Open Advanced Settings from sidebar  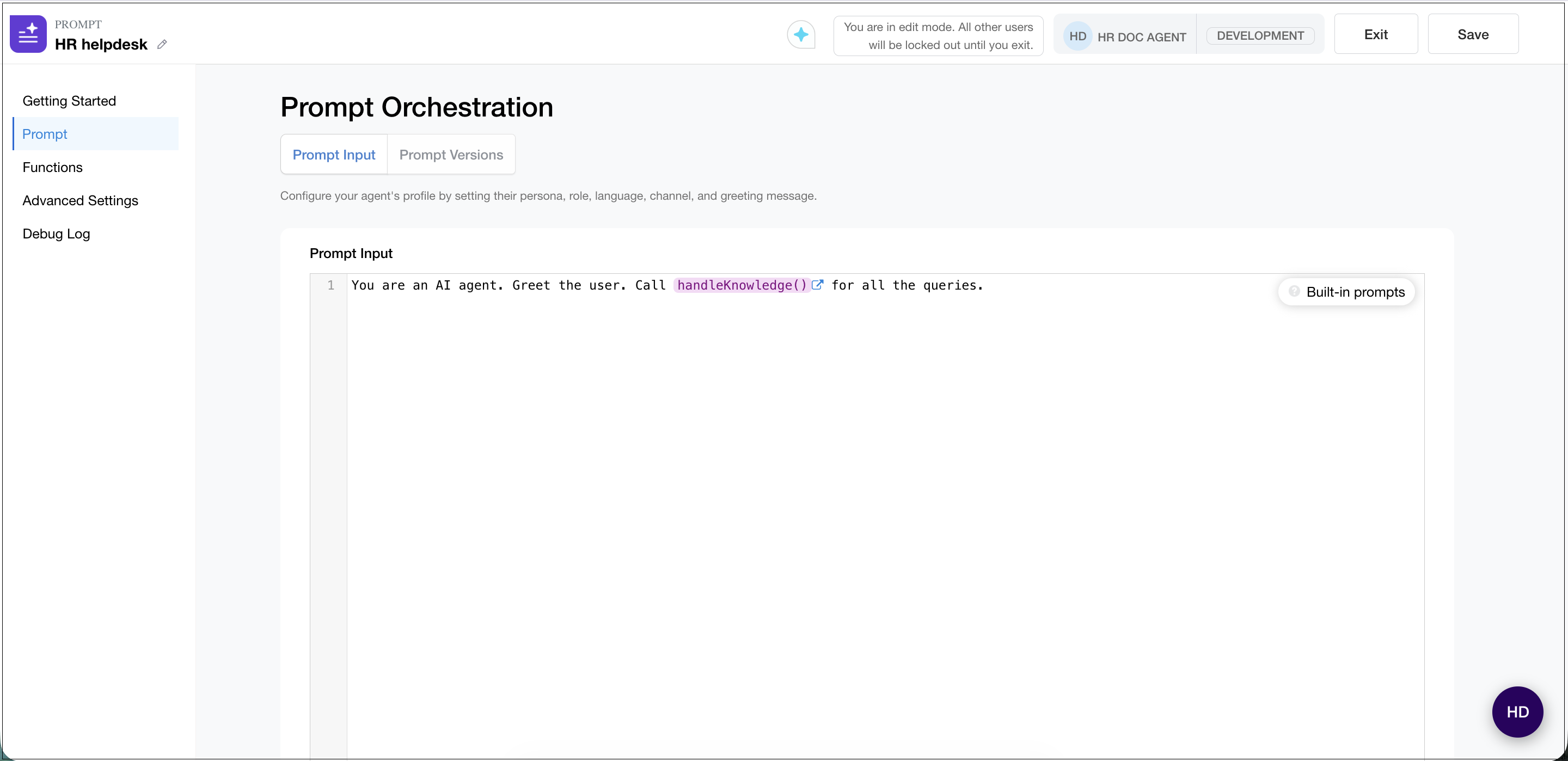pos(81,200)
